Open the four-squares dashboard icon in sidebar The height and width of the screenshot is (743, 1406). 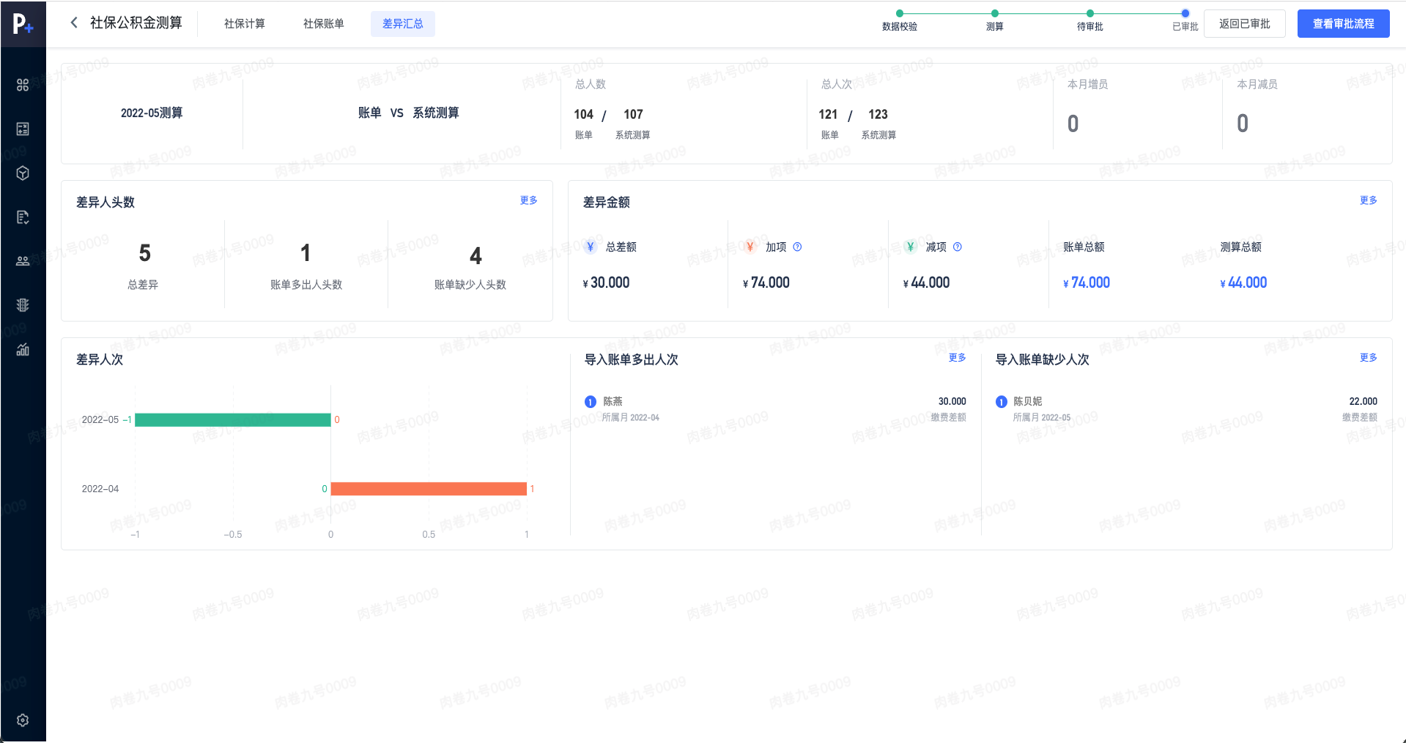coord(23,85)
